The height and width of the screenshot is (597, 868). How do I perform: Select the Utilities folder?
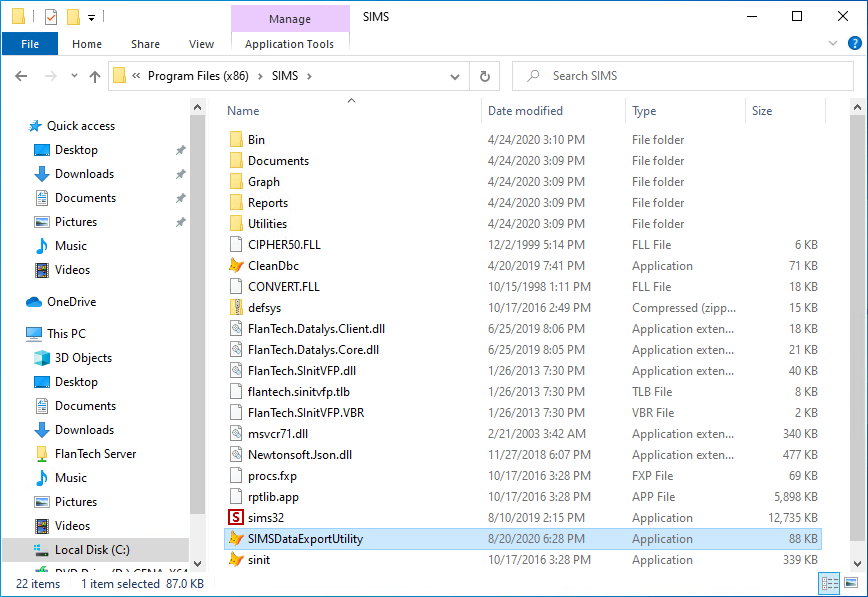267,224
